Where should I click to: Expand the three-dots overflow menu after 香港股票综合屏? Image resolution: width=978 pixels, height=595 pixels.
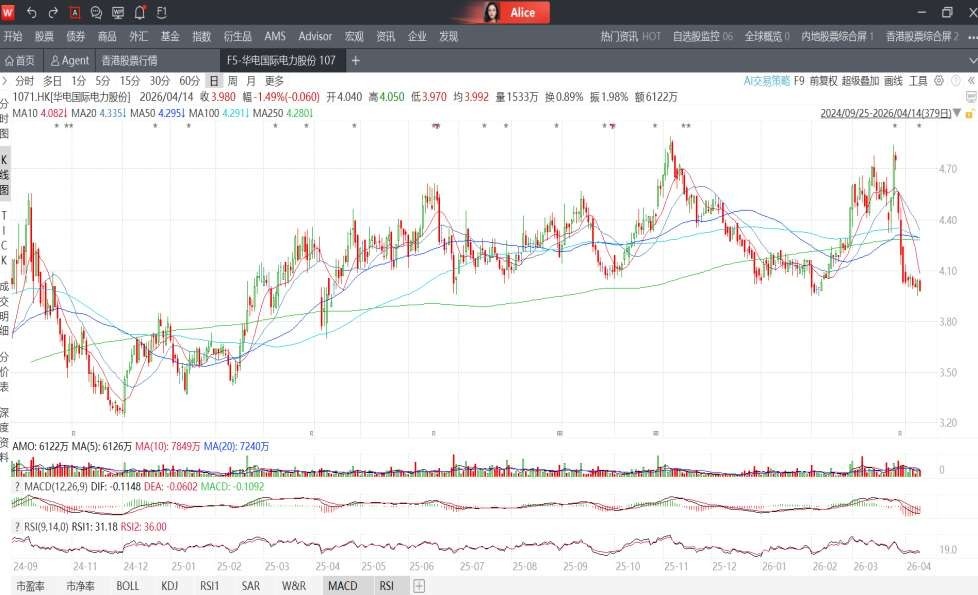point(971,37)
